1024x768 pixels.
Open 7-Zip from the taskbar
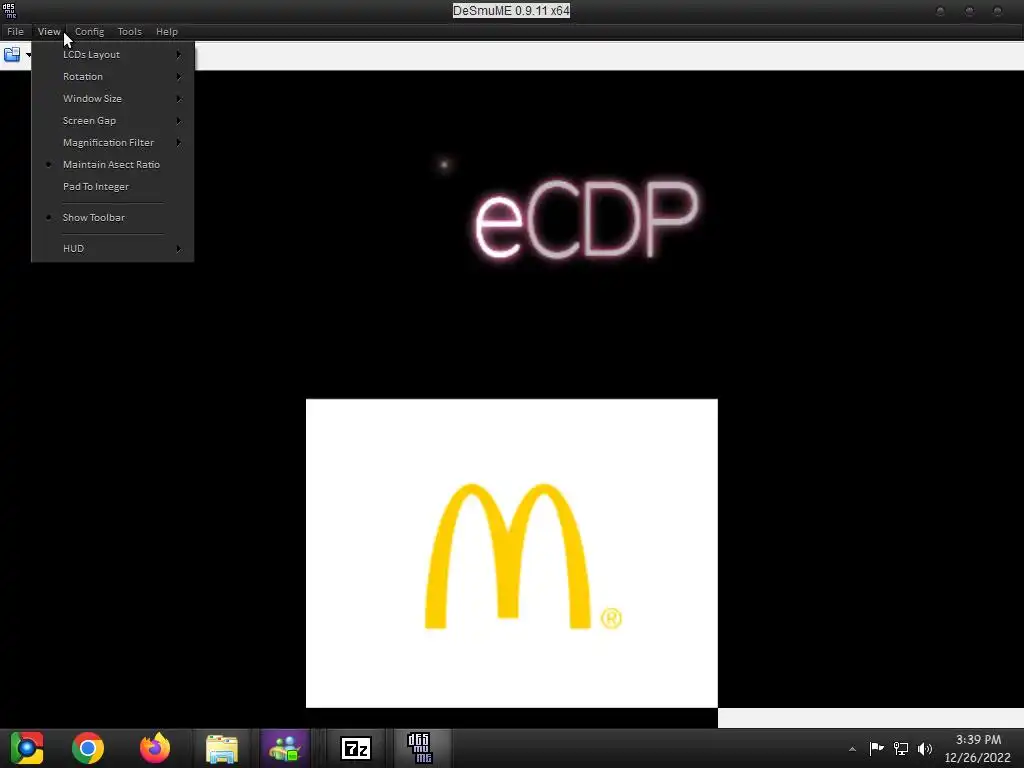coord(356,748)
